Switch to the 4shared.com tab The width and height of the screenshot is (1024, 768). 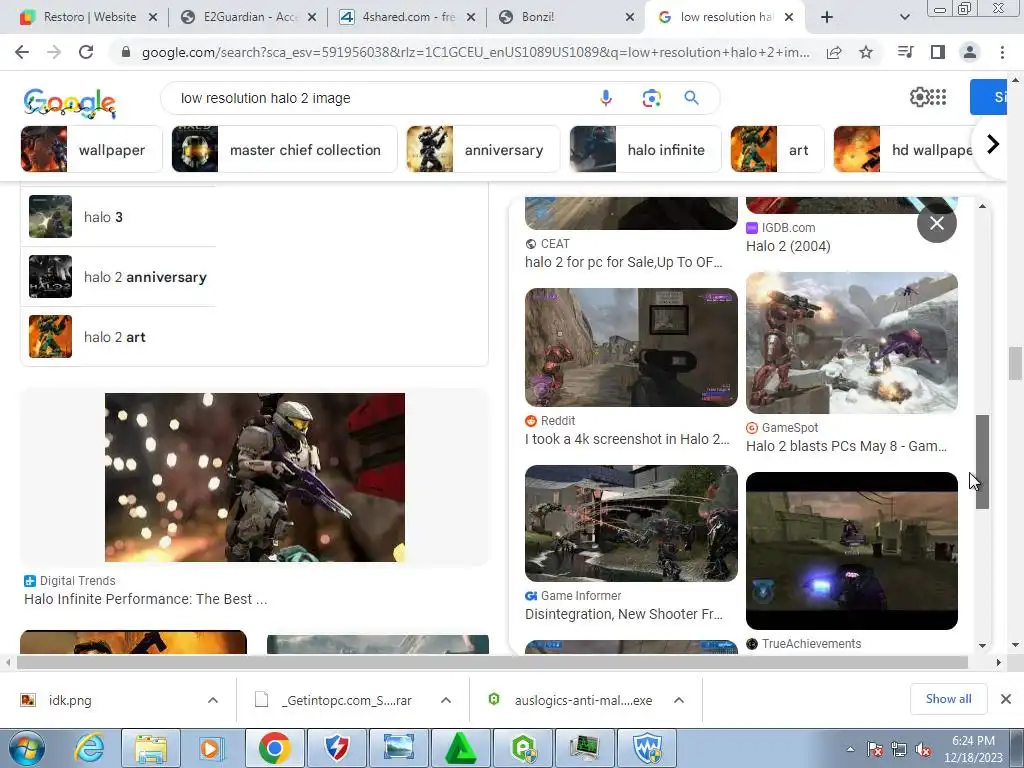pos(408,17)
